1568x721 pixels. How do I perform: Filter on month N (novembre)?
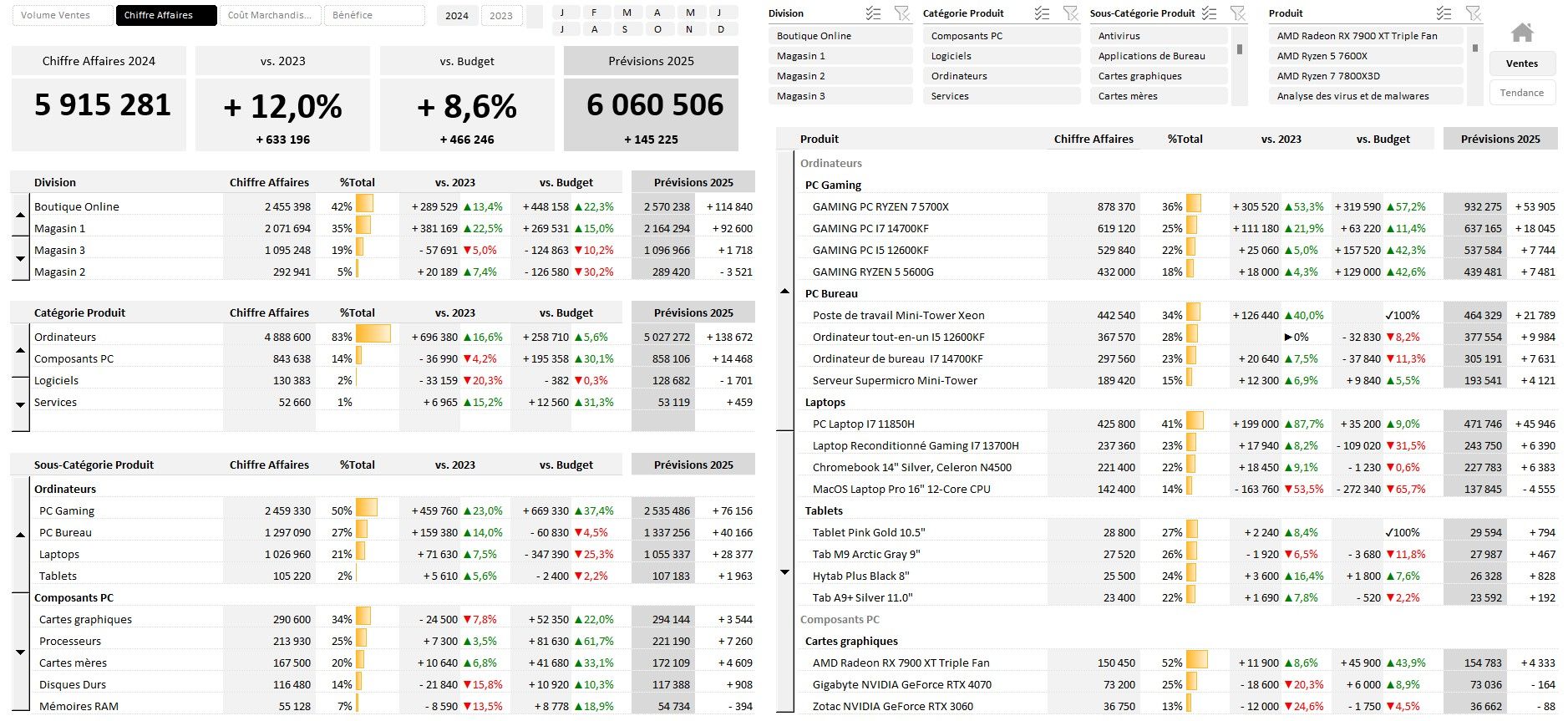click(689, 29)
